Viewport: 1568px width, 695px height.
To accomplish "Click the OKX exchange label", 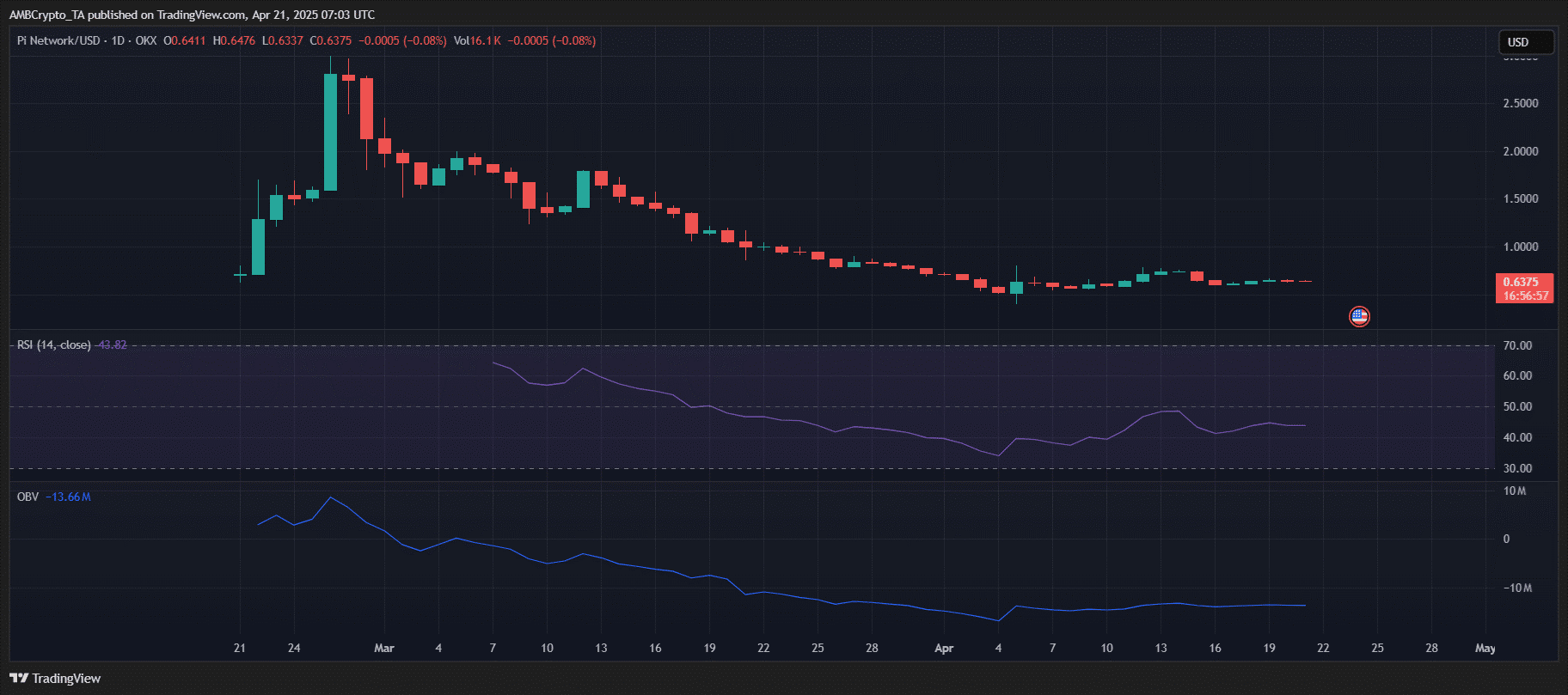I will pos(146,40).
